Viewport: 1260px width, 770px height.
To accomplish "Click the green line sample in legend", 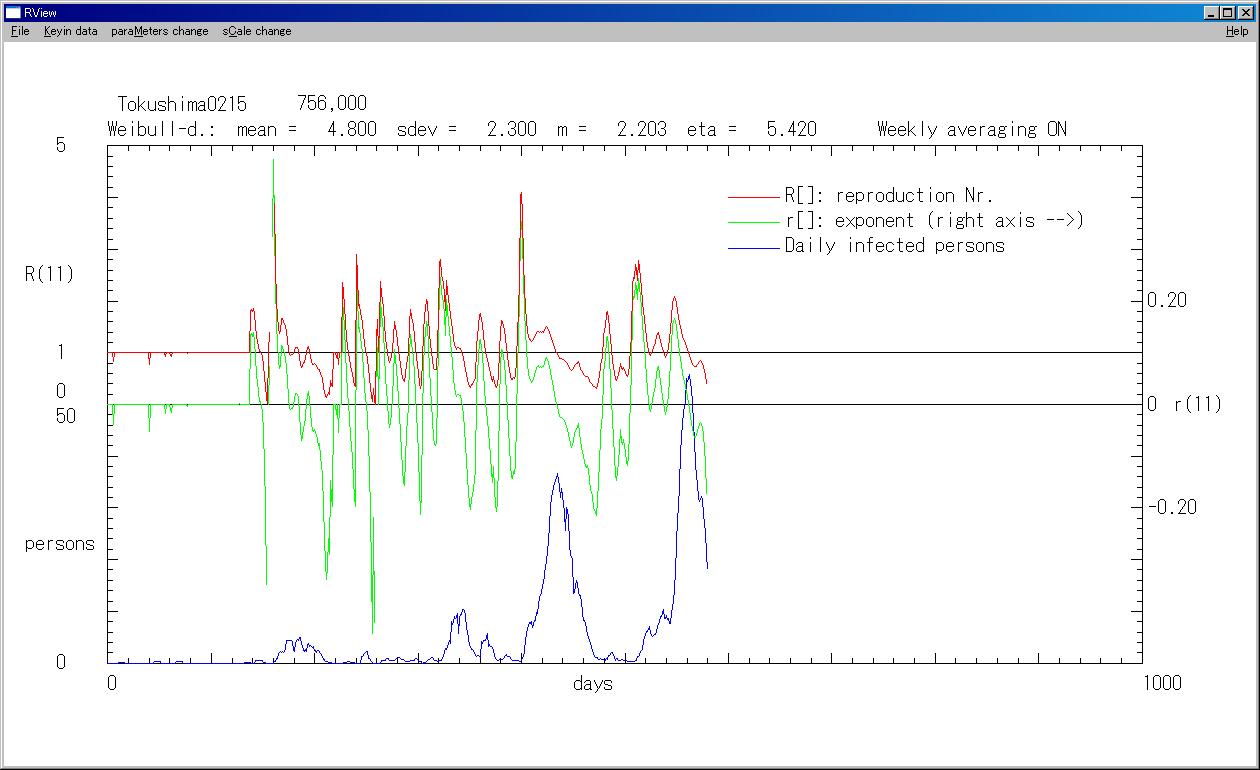I will (x=753, y=222).
